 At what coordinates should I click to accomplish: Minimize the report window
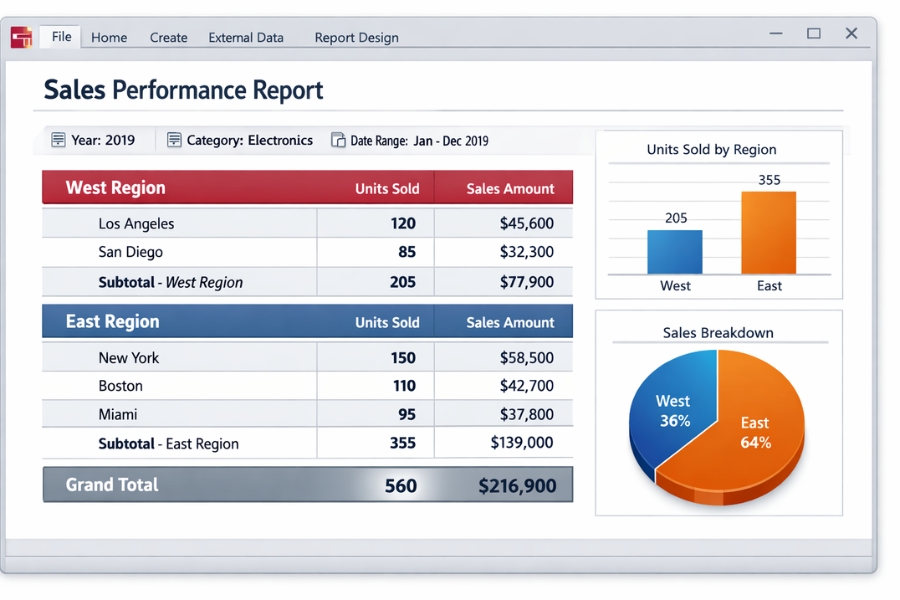coord(775,33)
